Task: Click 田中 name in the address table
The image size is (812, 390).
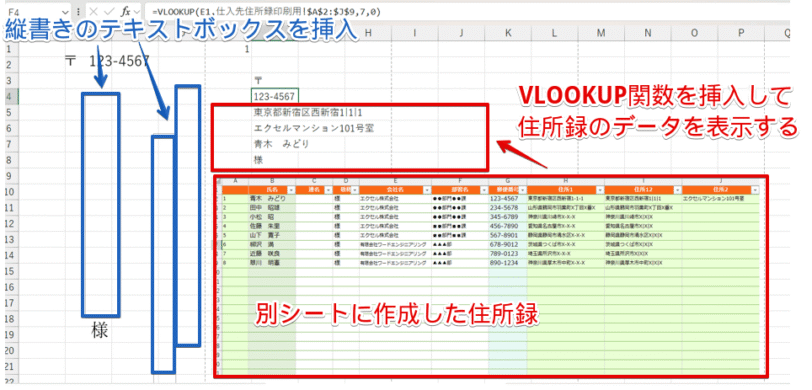Action: coord(266,207)
